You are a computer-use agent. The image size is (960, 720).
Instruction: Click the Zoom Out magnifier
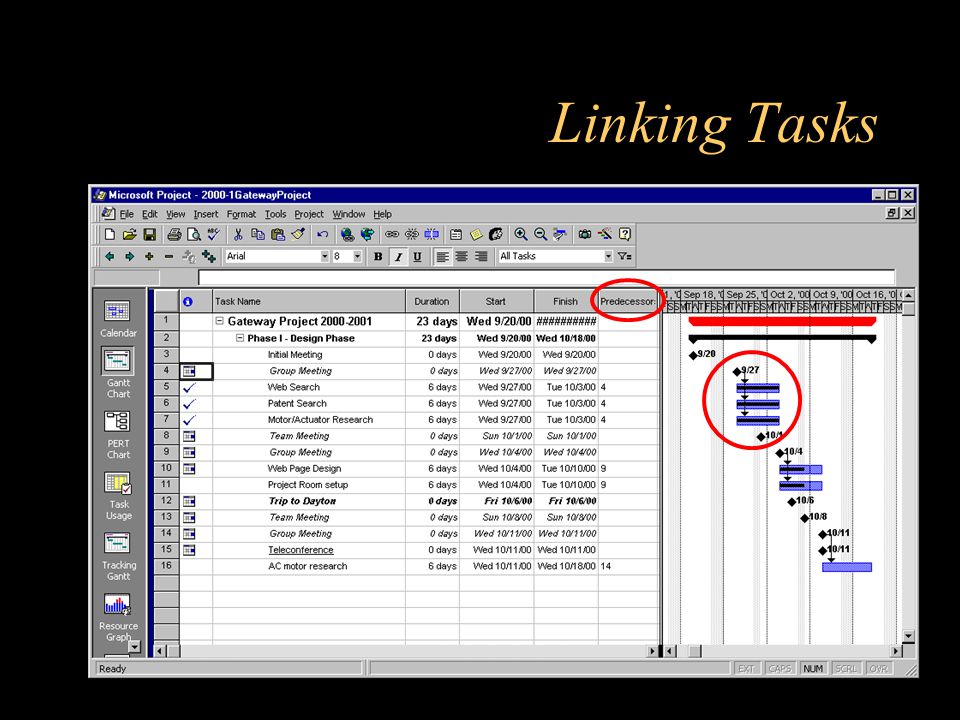[x=540, y=234]
